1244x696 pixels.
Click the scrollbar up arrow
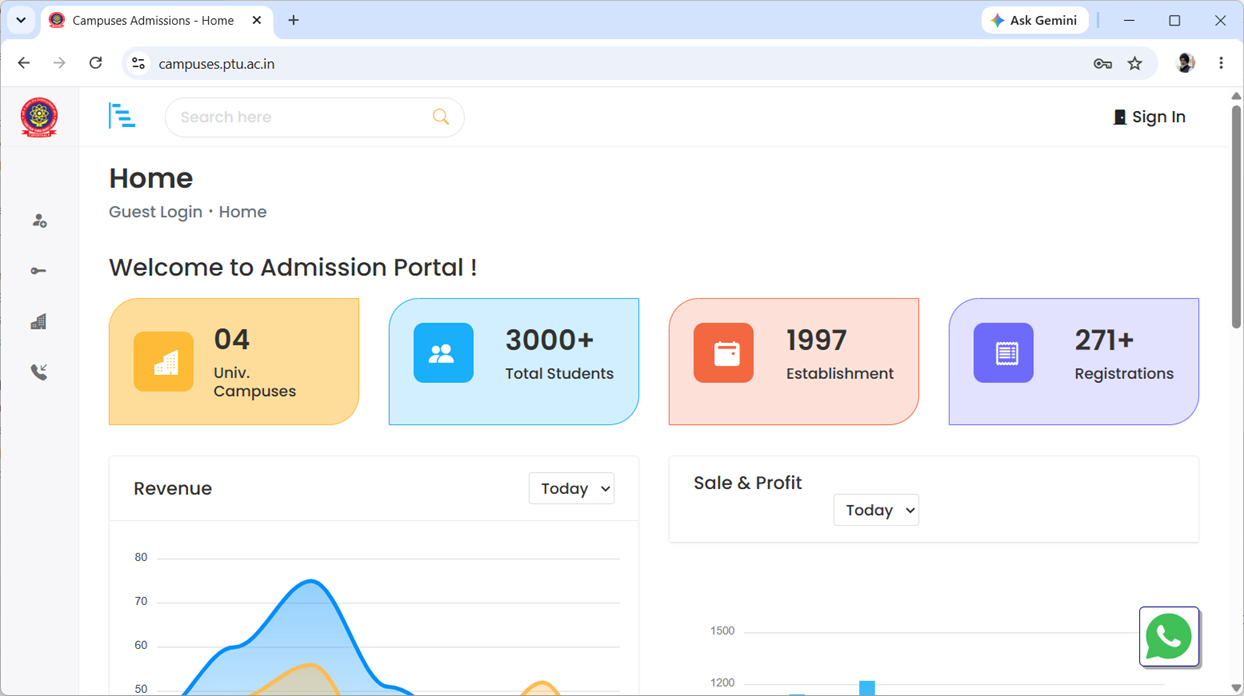(1236, 96)
